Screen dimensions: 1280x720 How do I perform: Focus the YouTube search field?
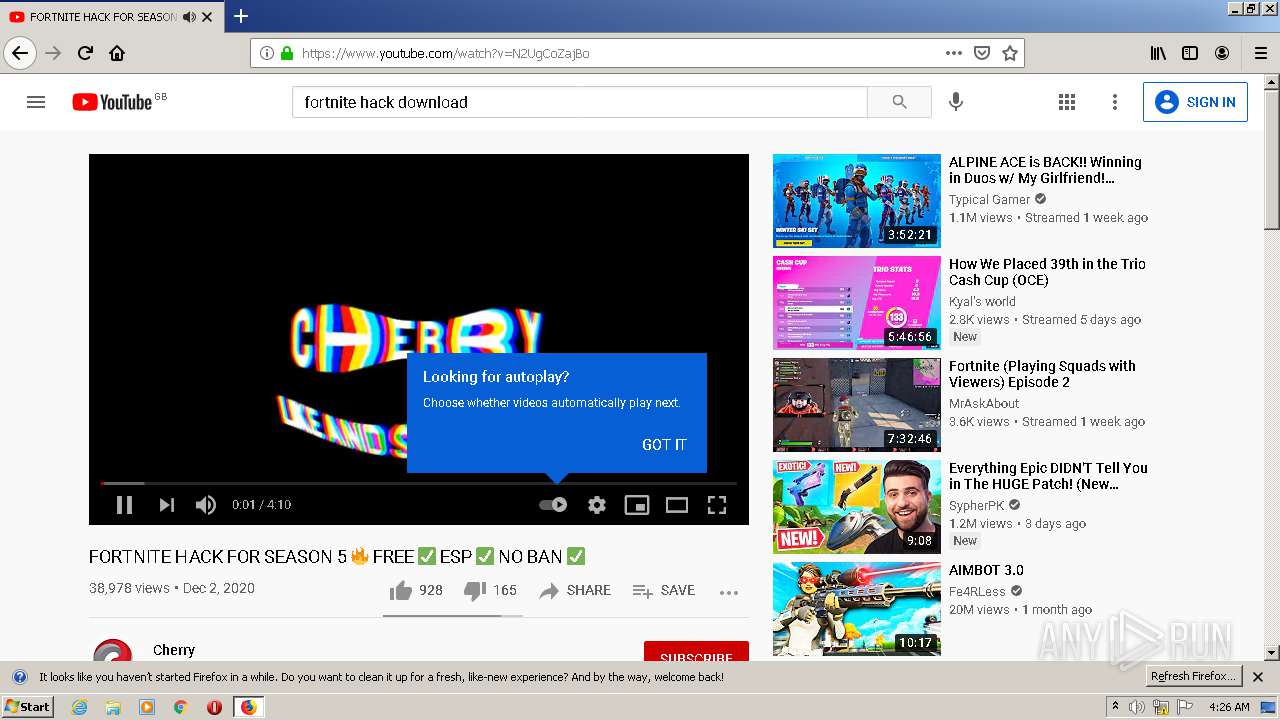coord(580,102)
